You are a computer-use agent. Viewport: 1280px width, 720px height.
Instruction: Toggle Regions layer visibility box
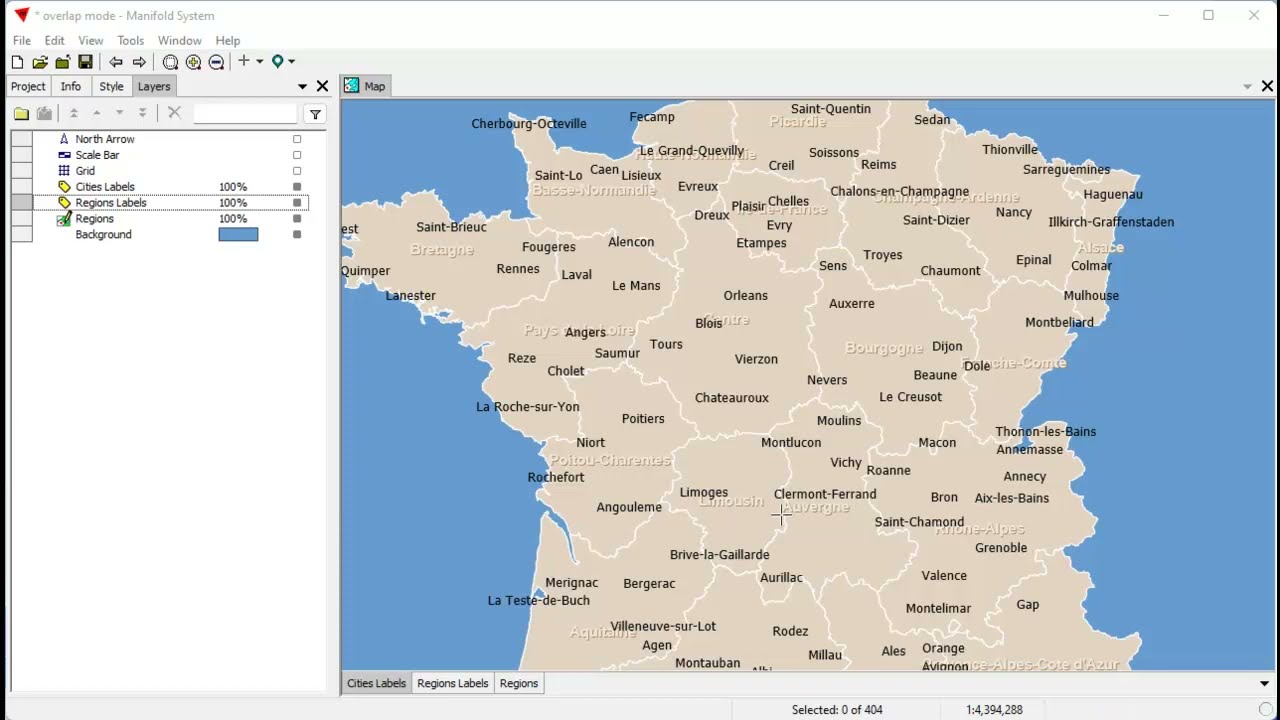297,219
